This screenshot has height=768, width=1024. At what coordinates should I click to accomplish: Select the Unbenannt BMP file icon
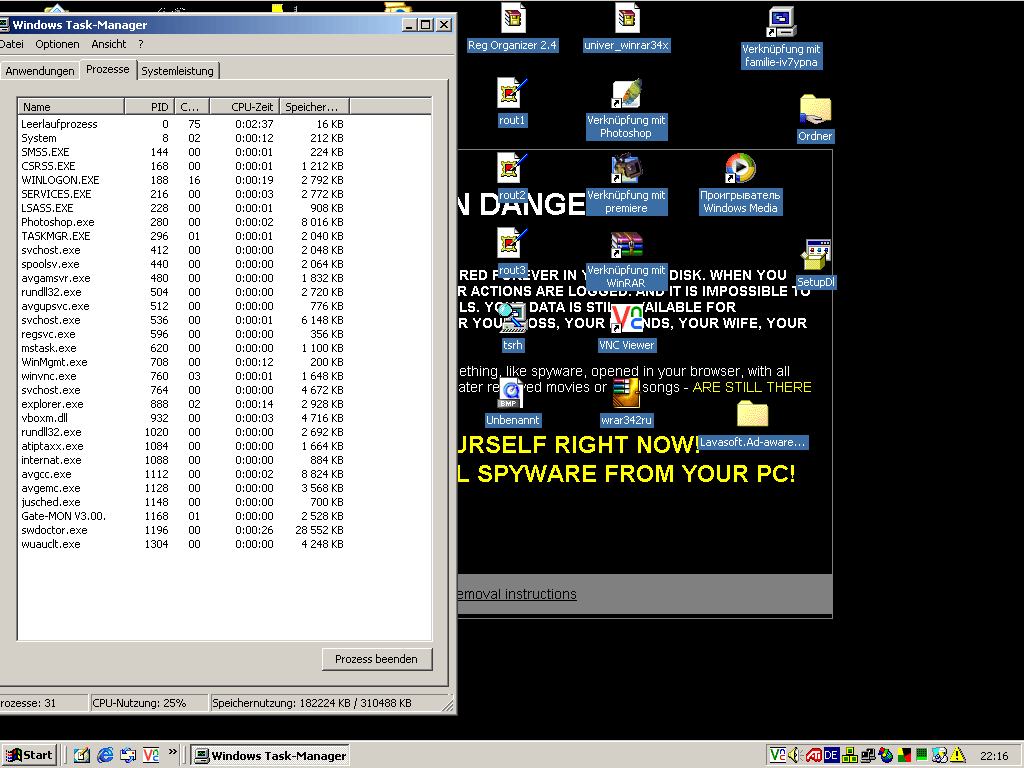(513, 402)
